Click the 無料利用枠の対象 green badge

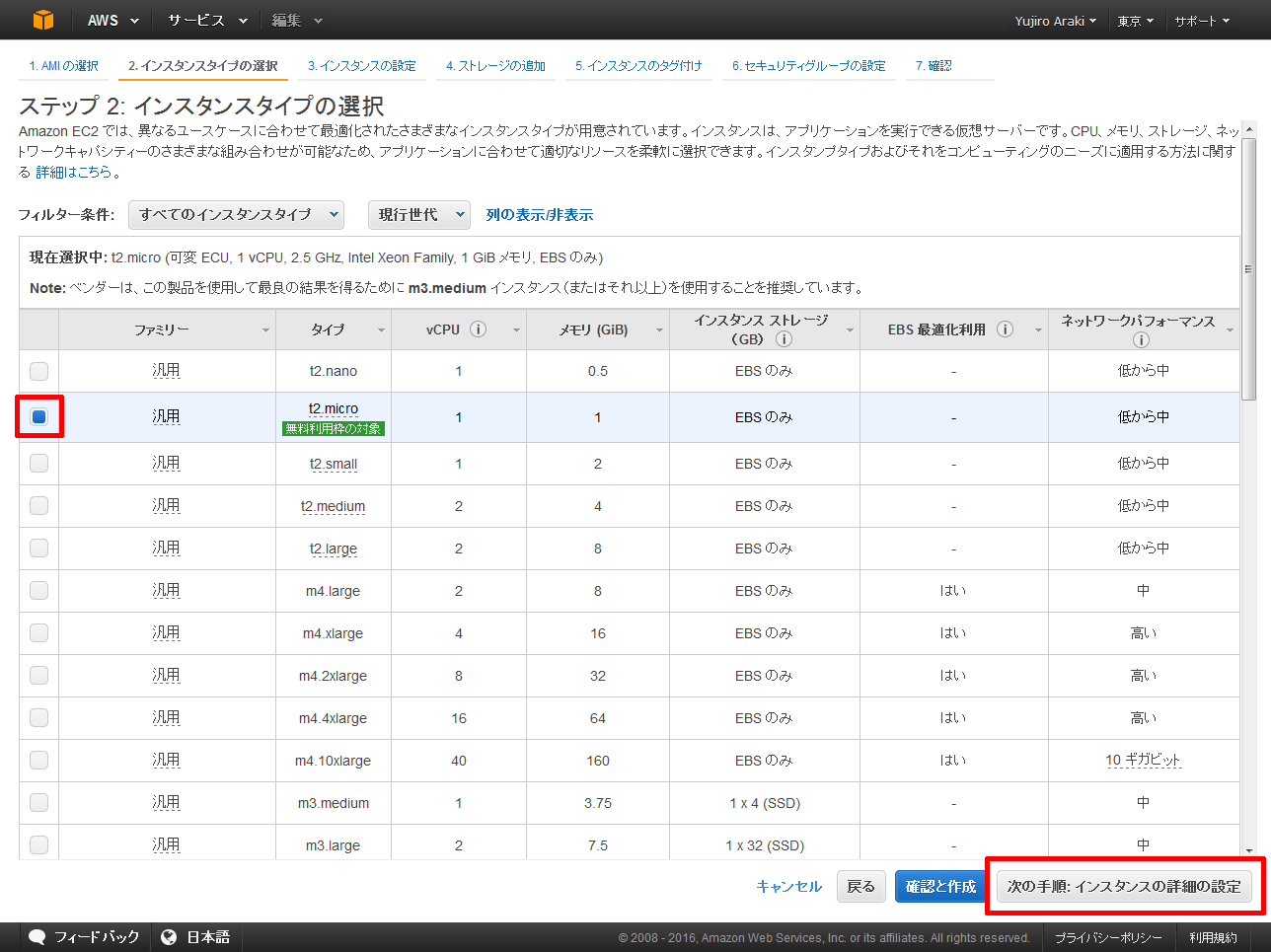click(334, 429)
